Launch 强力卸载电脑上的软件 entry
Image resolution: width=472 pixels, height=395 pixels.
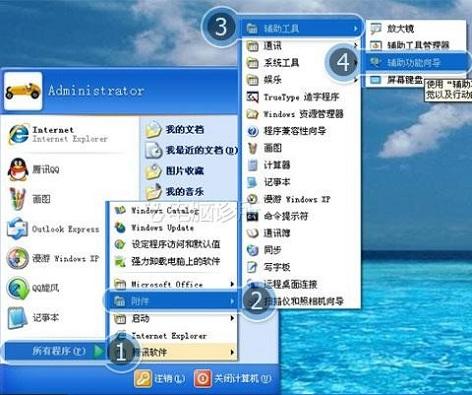[x=167, y=261]
